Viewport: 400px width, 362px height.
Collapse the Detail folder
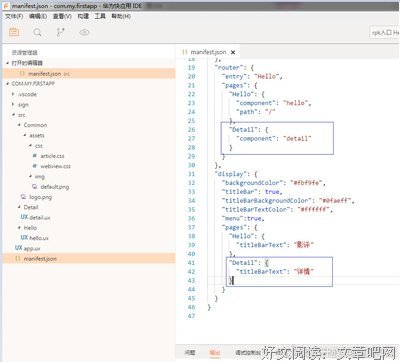31,207
